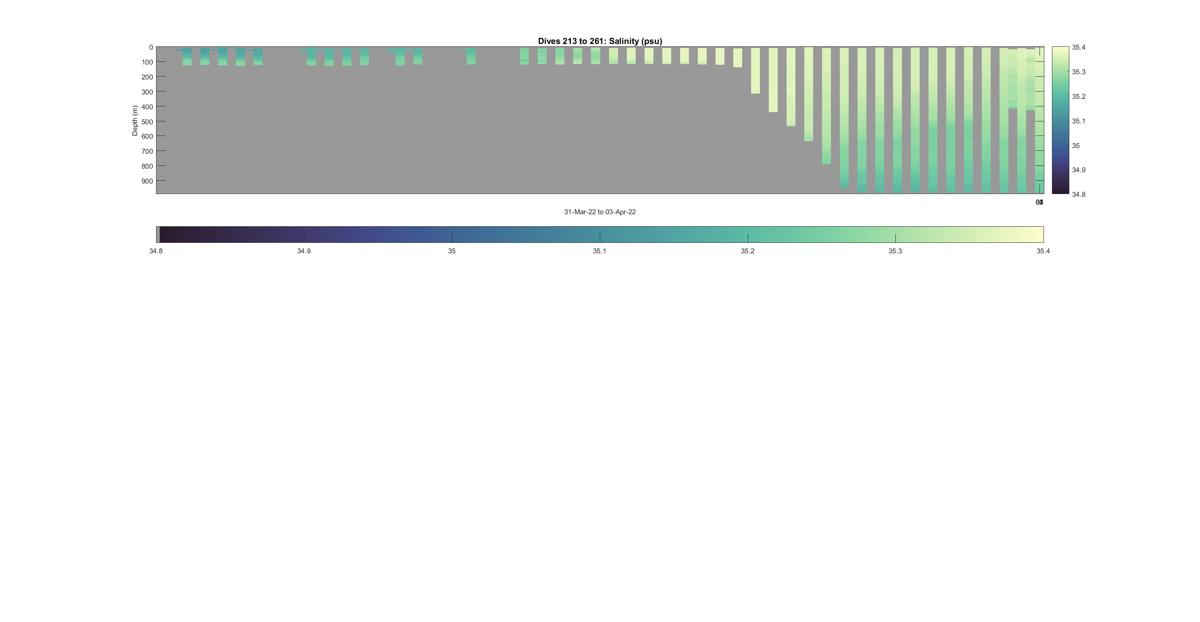Viewport: 1200px width, 622px height.
Task: Click the depth axis tick label '500'
Action: (x=147, y=121)
